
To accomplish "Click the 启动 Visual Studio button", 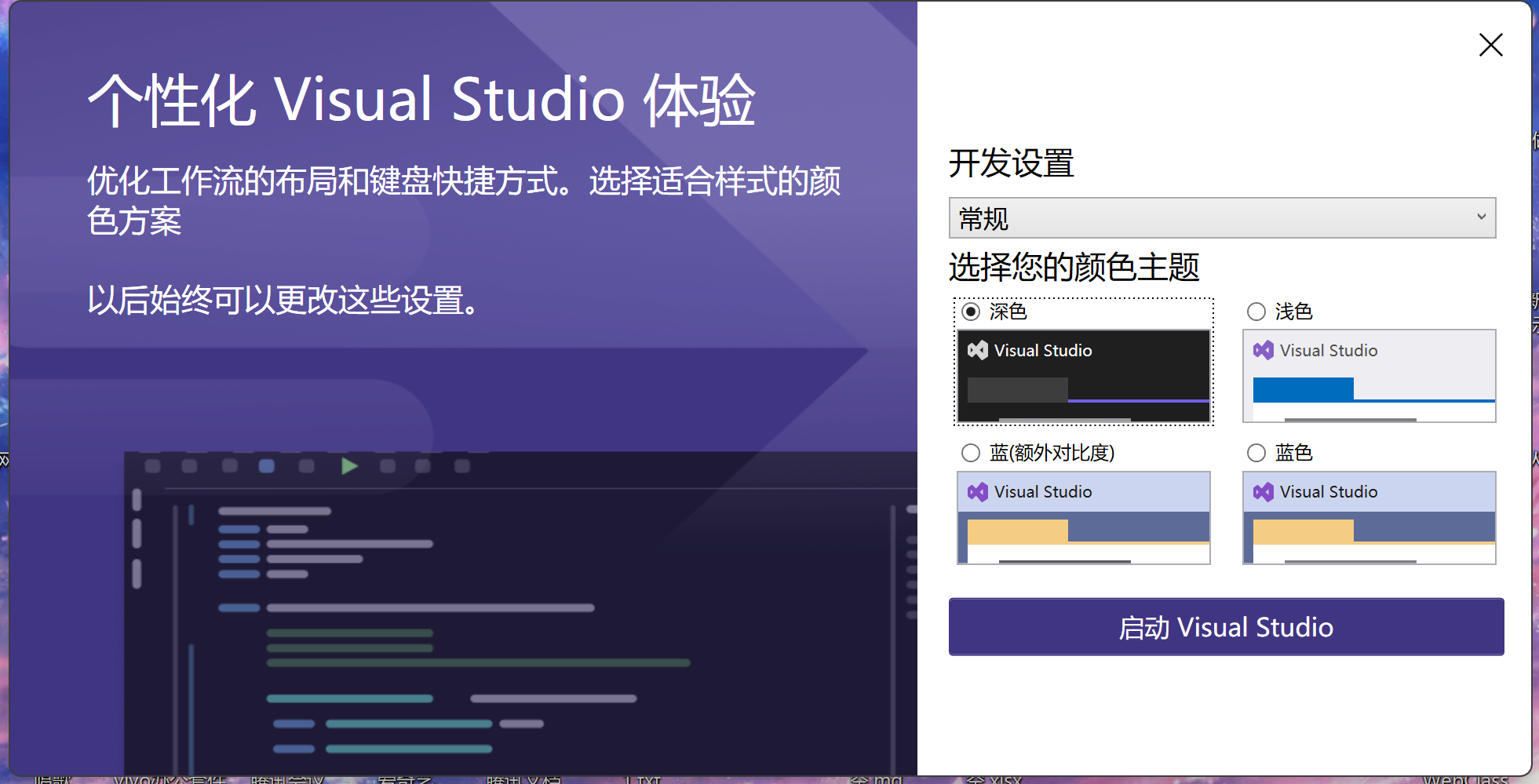I will point(1226,626).
